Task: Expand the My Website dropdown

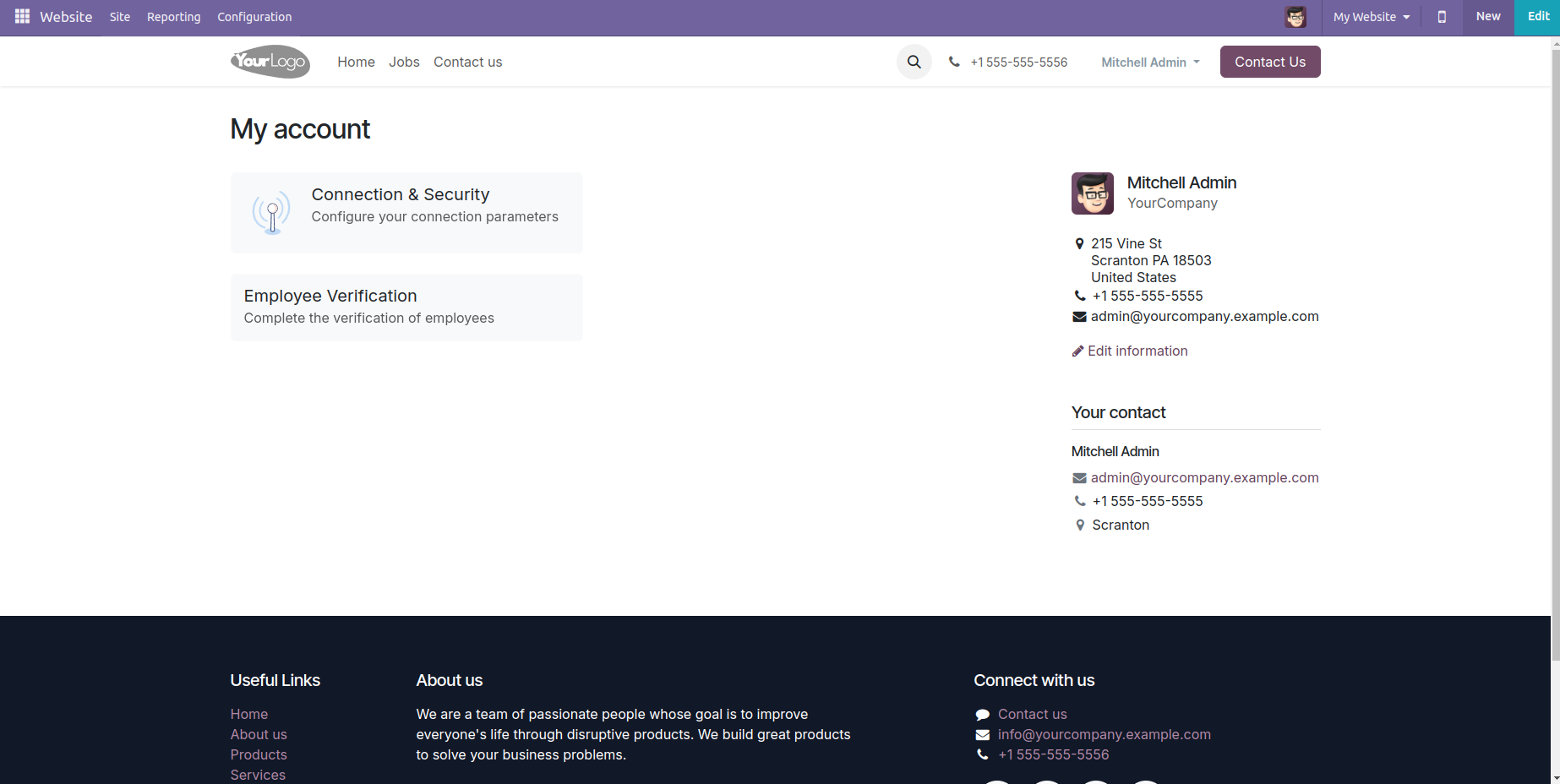Action: tap(1371, 17)
